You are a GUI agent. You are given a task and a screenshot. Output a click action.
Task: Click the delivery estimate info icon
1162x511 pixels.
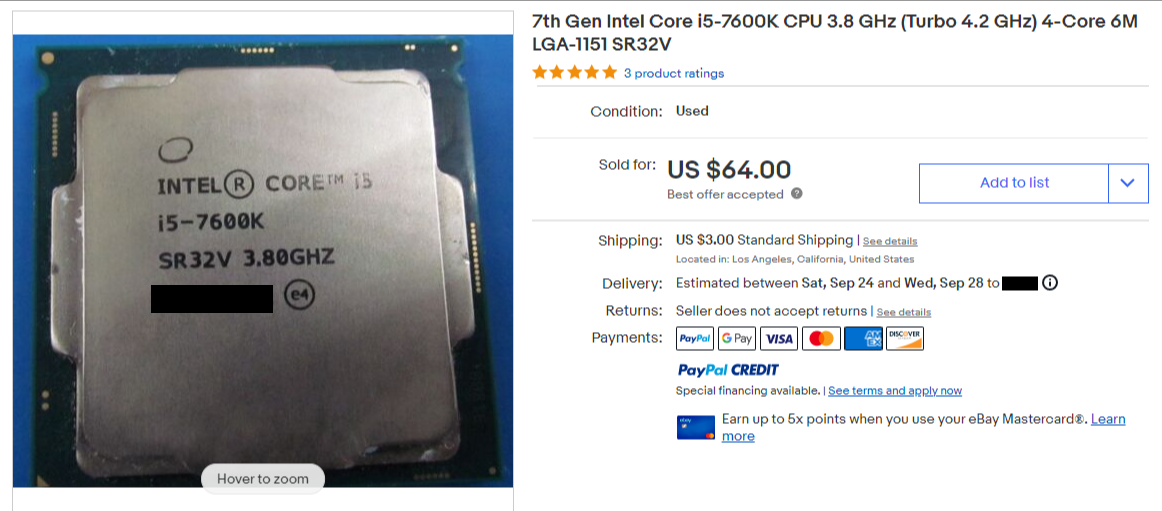(1049, 283)
